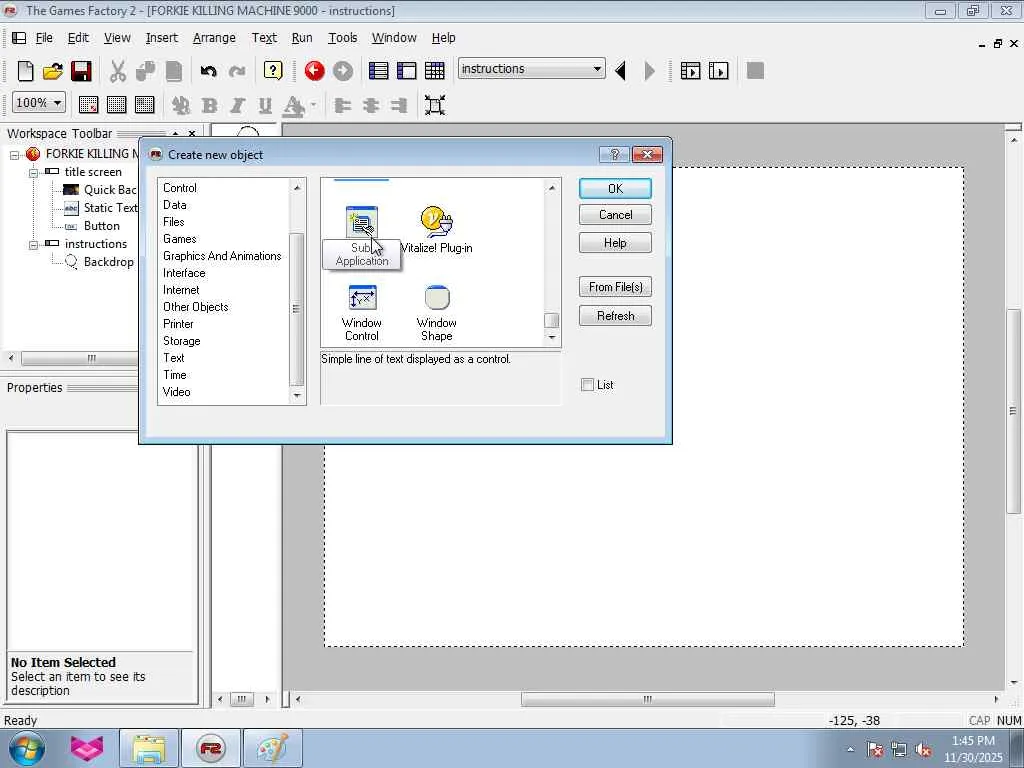
Task: Toggle the List checkbox
Action: [x=587, y=385]
